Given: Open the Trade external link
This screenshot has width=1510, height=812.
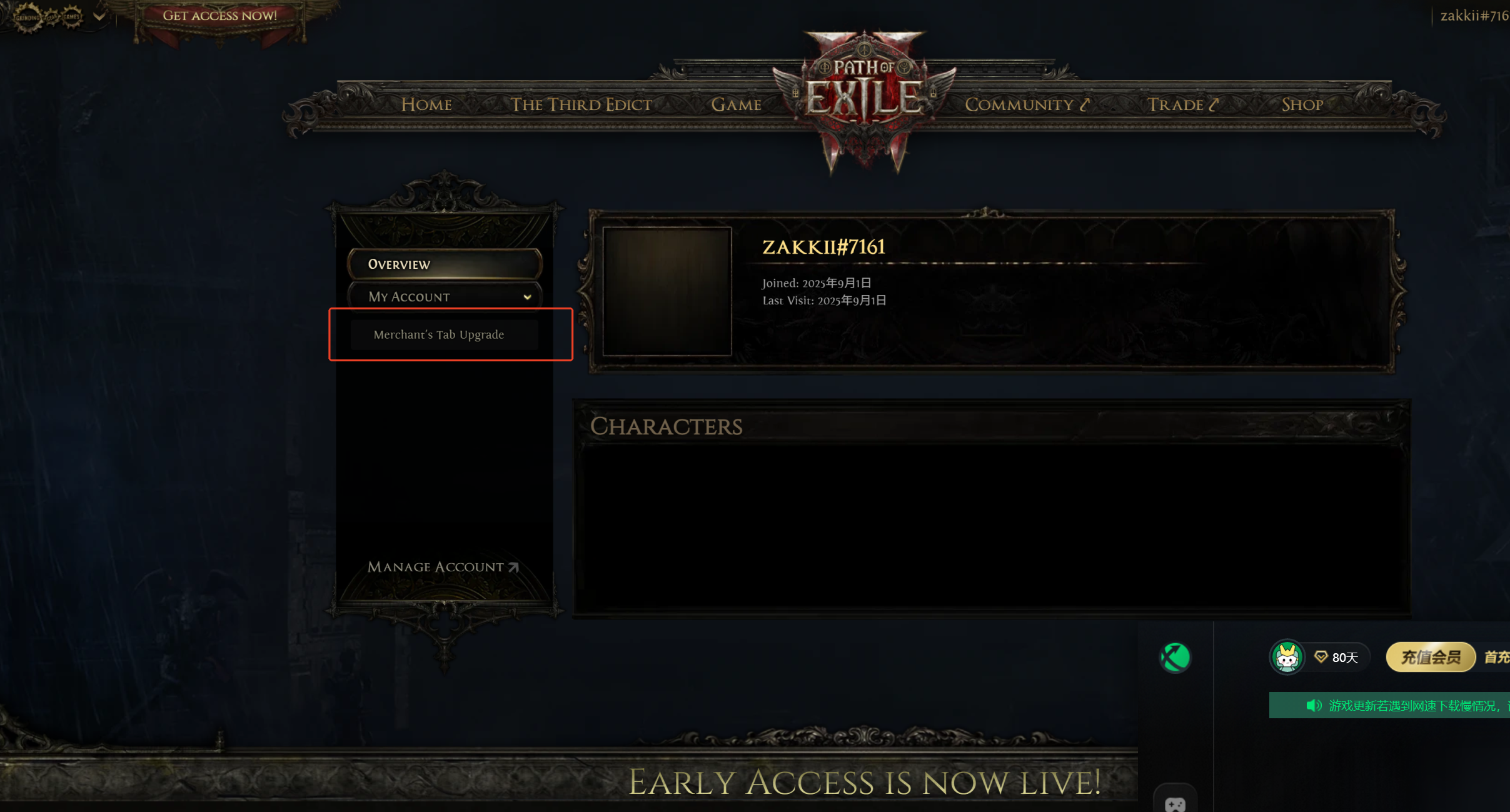Looking at the screenshot, I should pos(1182,104).
